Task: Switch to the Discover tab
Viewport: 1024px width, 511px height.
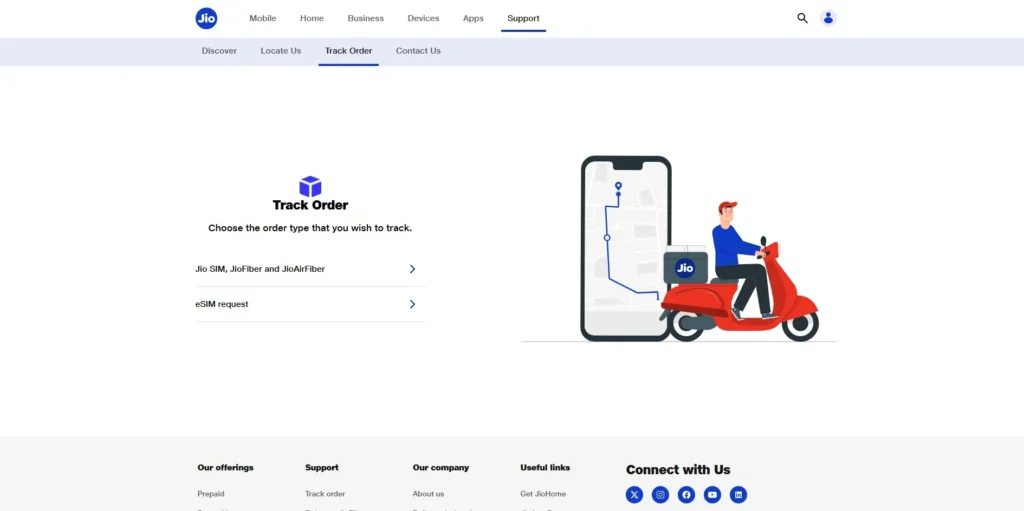Action: (x=219, y=51)
